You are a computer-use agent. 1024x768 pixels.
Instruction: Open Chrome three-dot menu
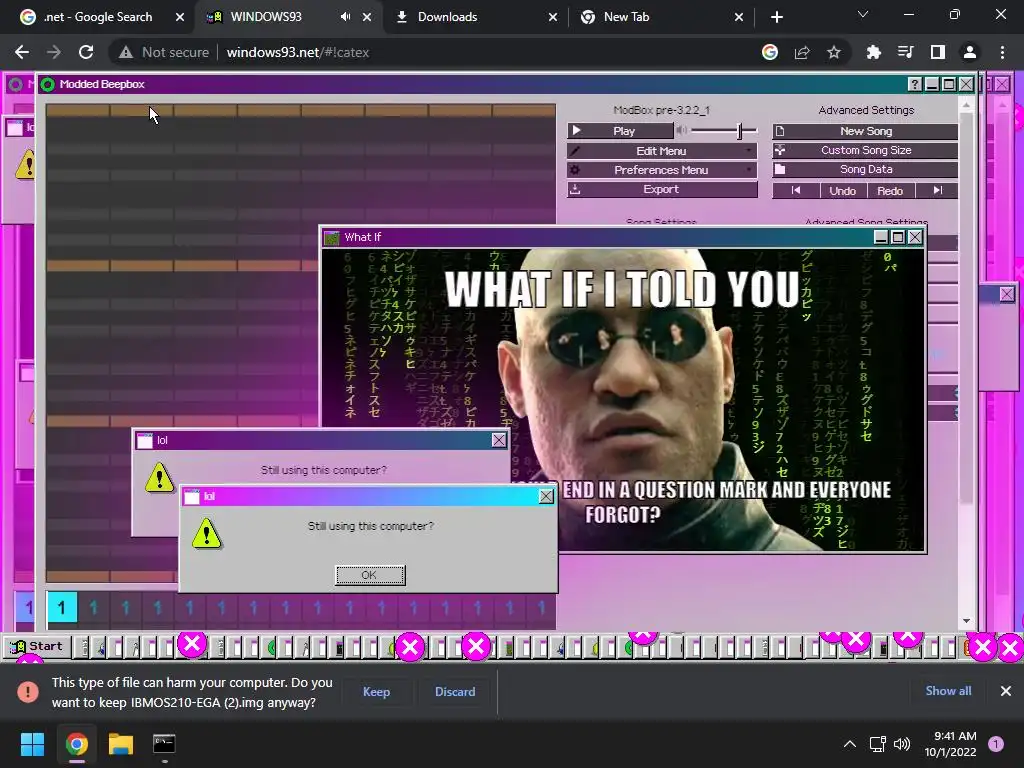(x=1002, y=52)
